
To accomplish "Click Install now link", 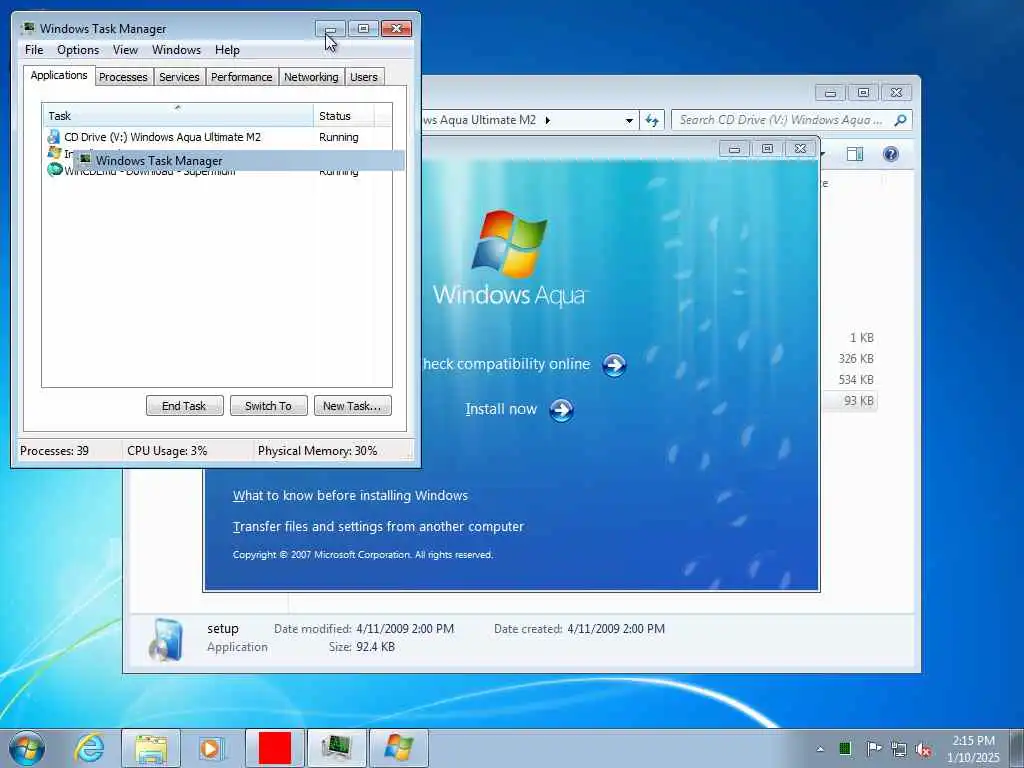I will 501,409.
